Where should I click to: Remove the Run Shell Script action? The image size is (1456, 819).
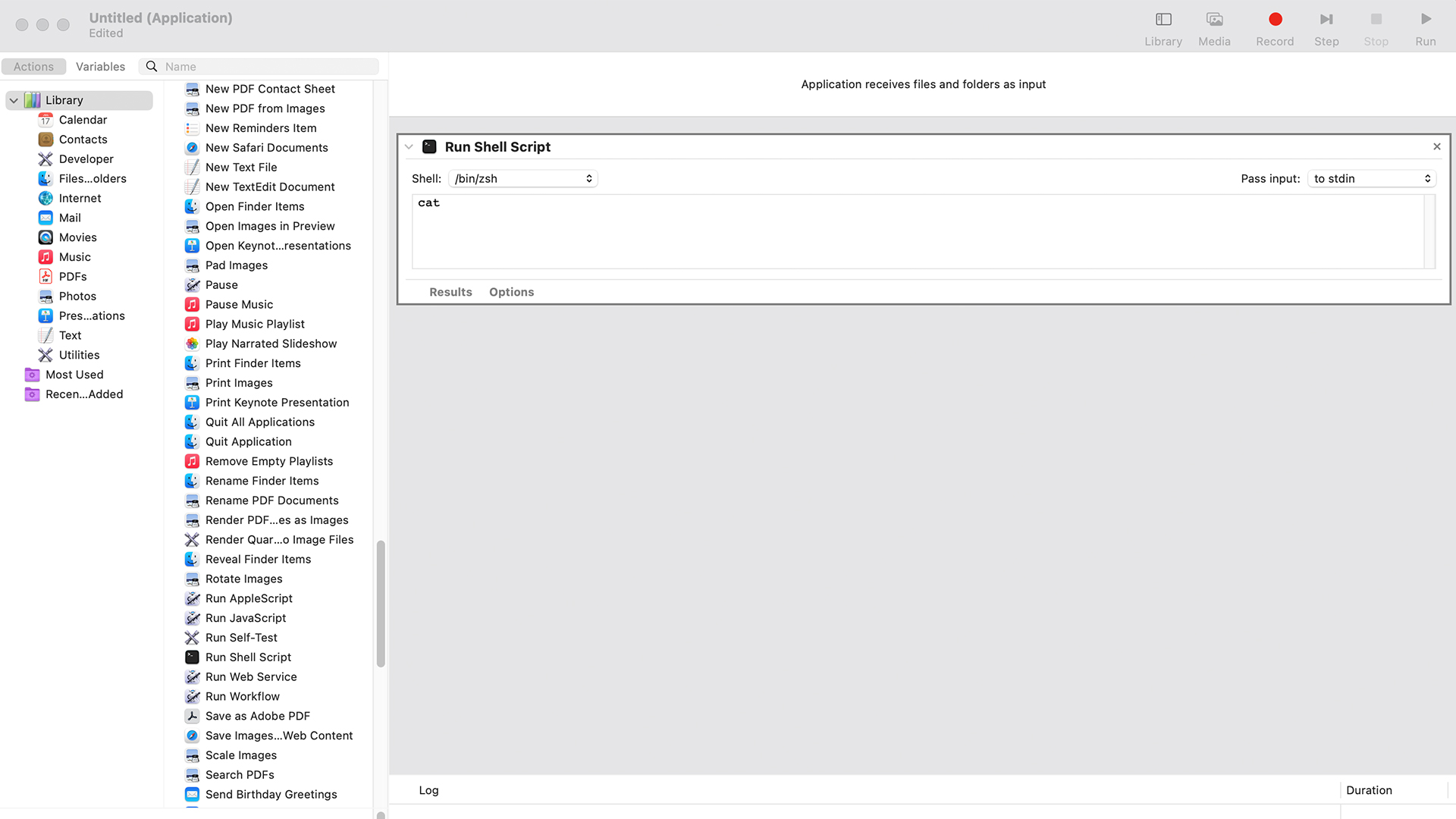[1436, 146]
